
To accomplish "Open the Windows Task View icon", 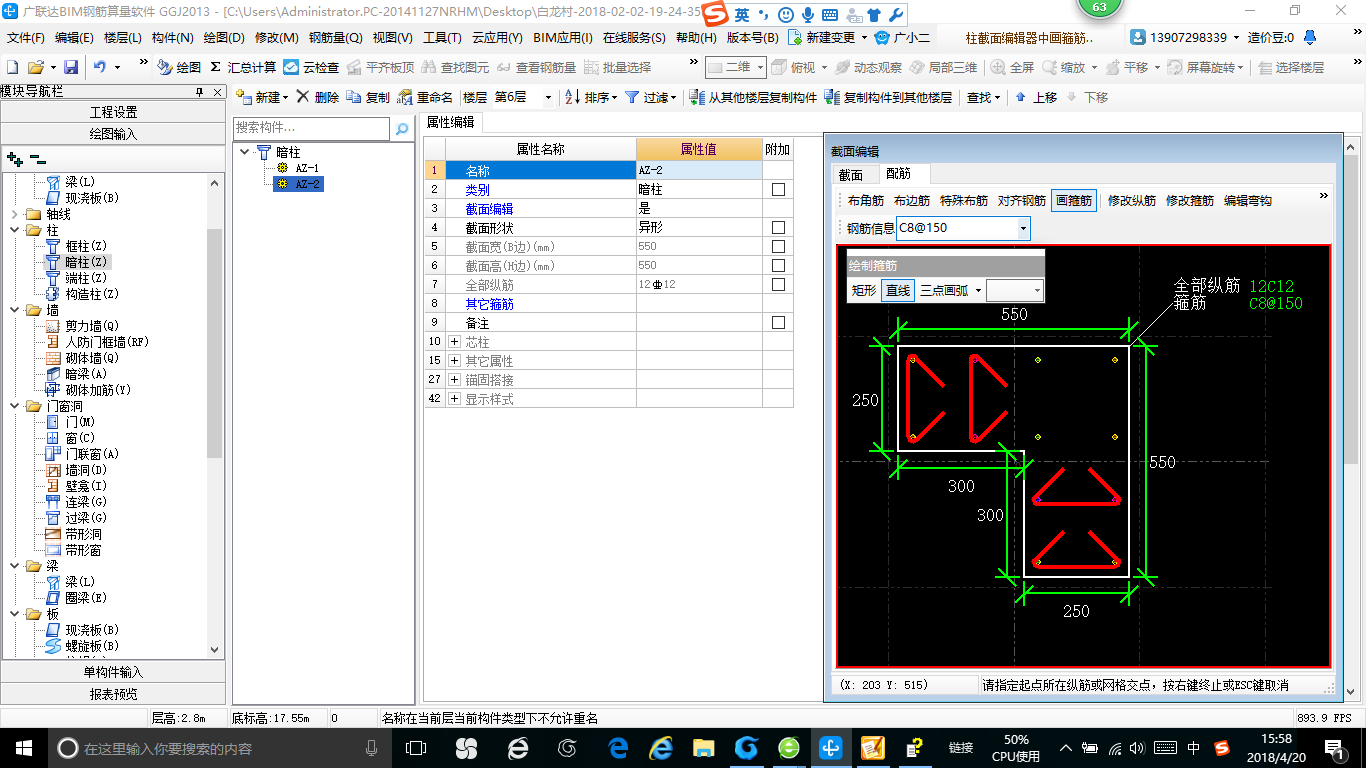I will click(416, 748).
